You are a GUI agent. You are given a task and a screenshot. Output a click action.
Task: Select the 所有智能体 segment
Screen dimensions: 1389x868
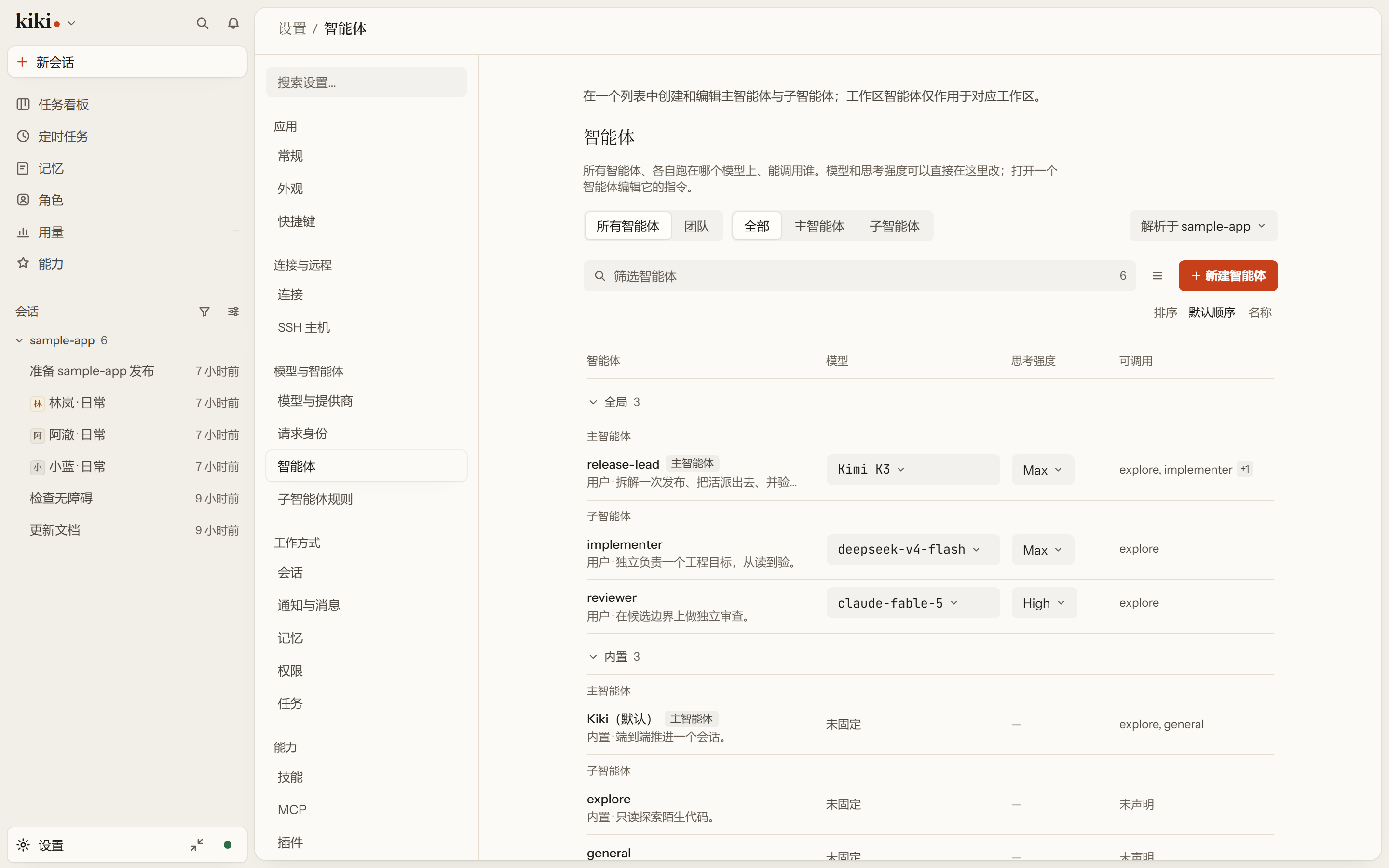click(x=627, y=226)
